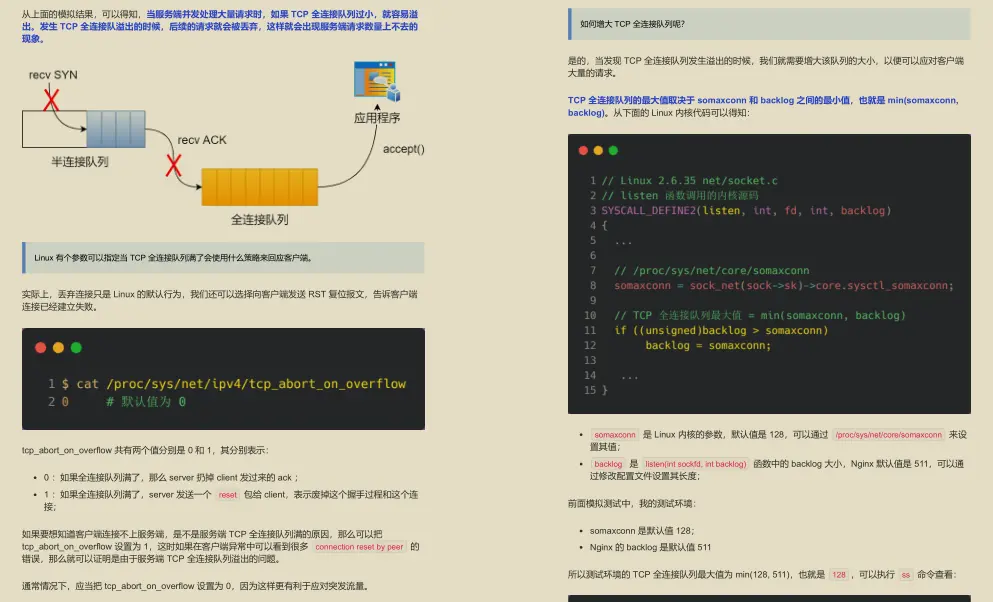This screenshot has height=602, width=993.
Task: Click the red 'ss' command tag
Action: coord(906,575)
